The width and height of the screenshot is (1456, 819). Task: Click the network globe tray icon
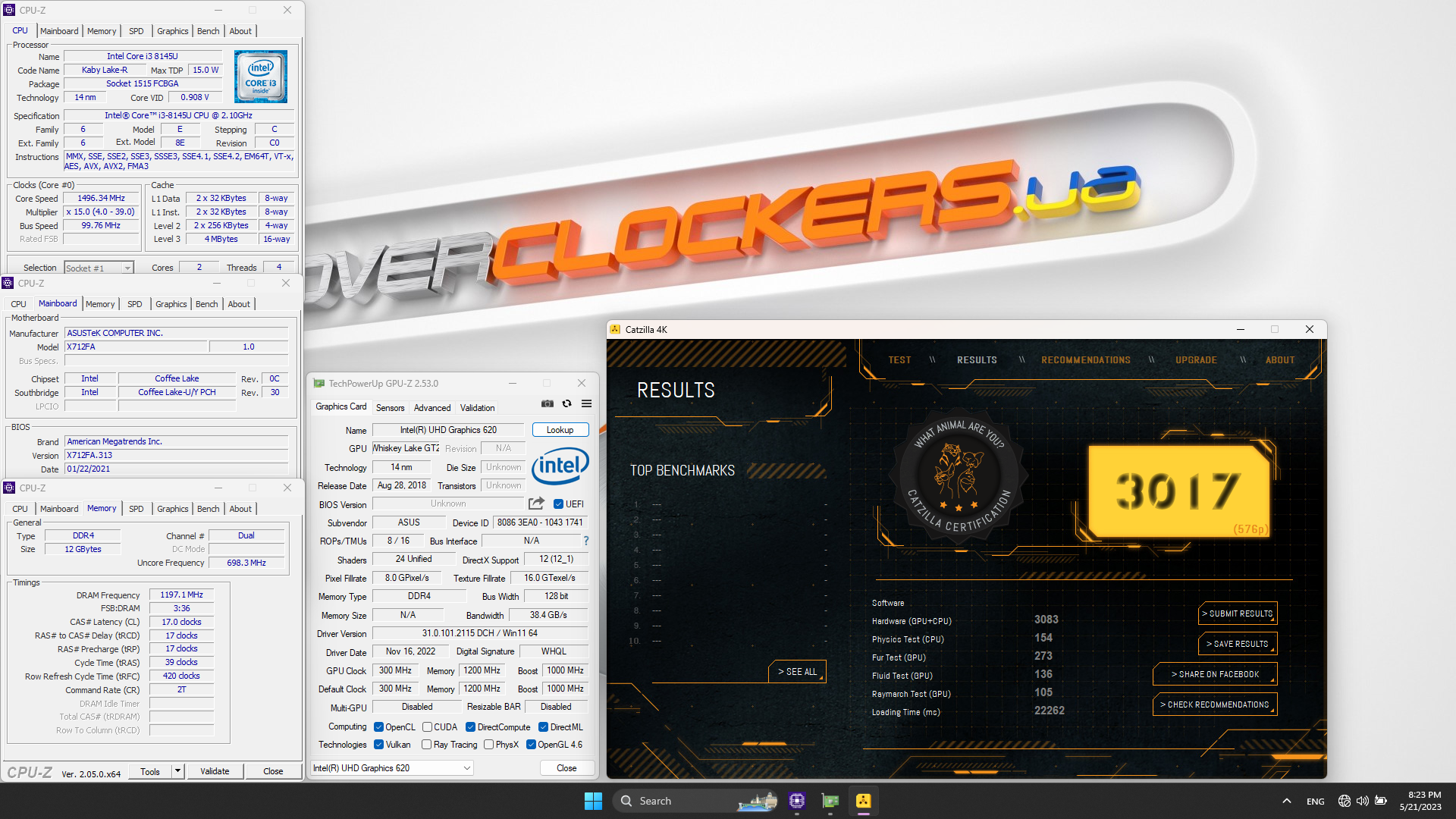pos(1345,801)
